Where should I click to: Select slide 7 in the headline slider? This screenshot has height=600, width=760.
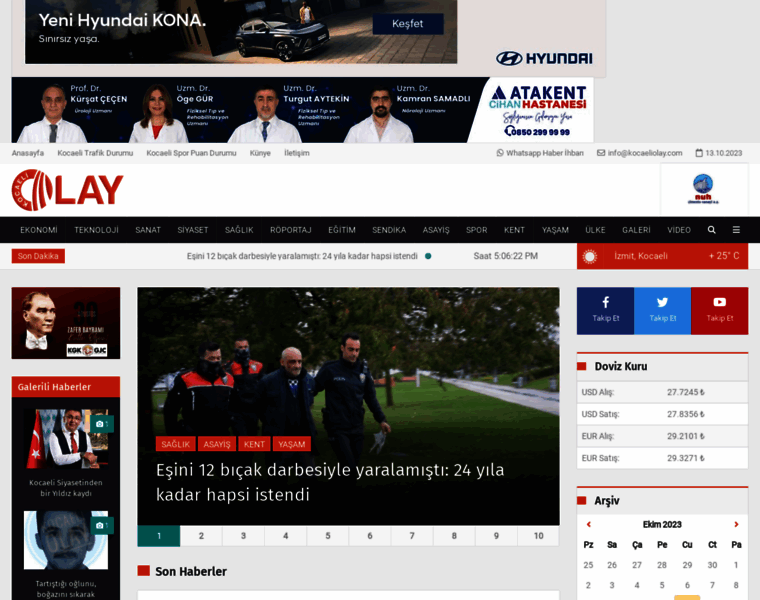pyautogui.click(x=412, y=536)
